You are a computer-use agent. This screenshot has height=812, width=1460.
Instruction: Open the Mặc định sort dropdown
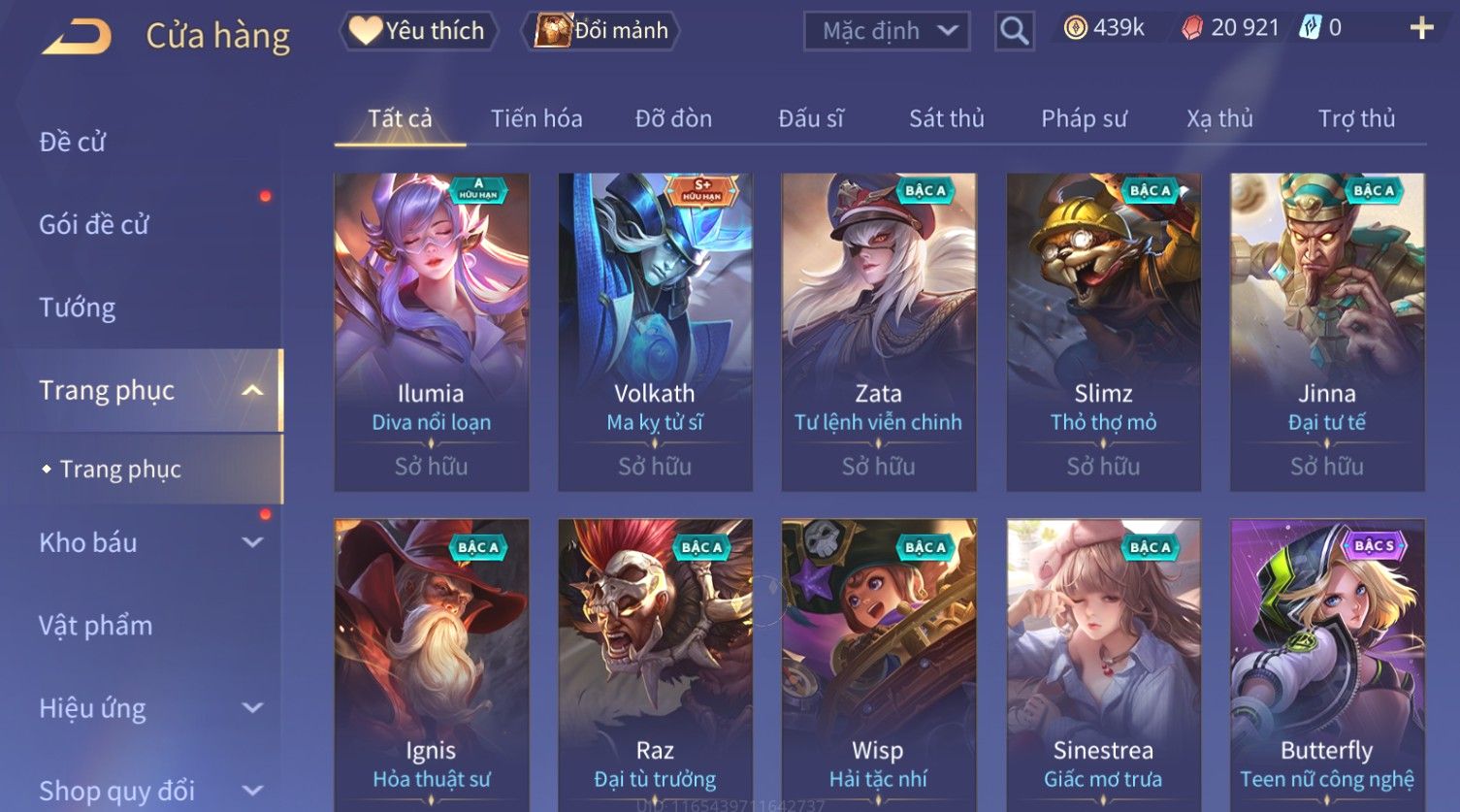pos(887,31)
